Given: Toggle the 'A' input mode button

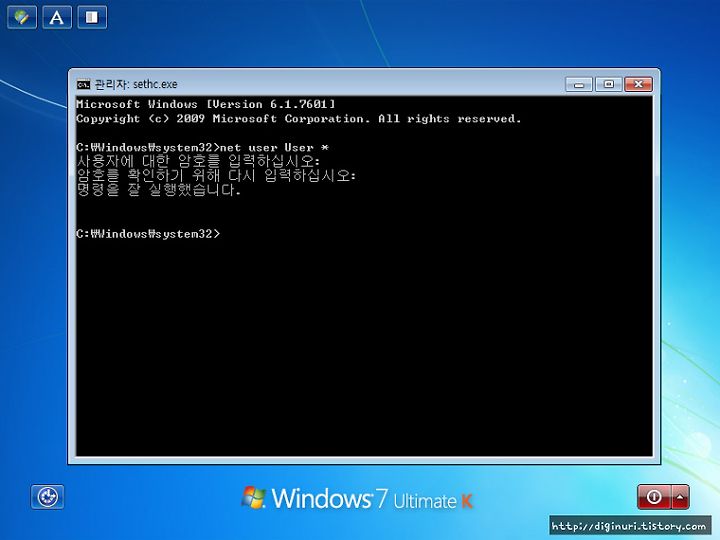Looking at the screenshot, I should coord(57,17).
